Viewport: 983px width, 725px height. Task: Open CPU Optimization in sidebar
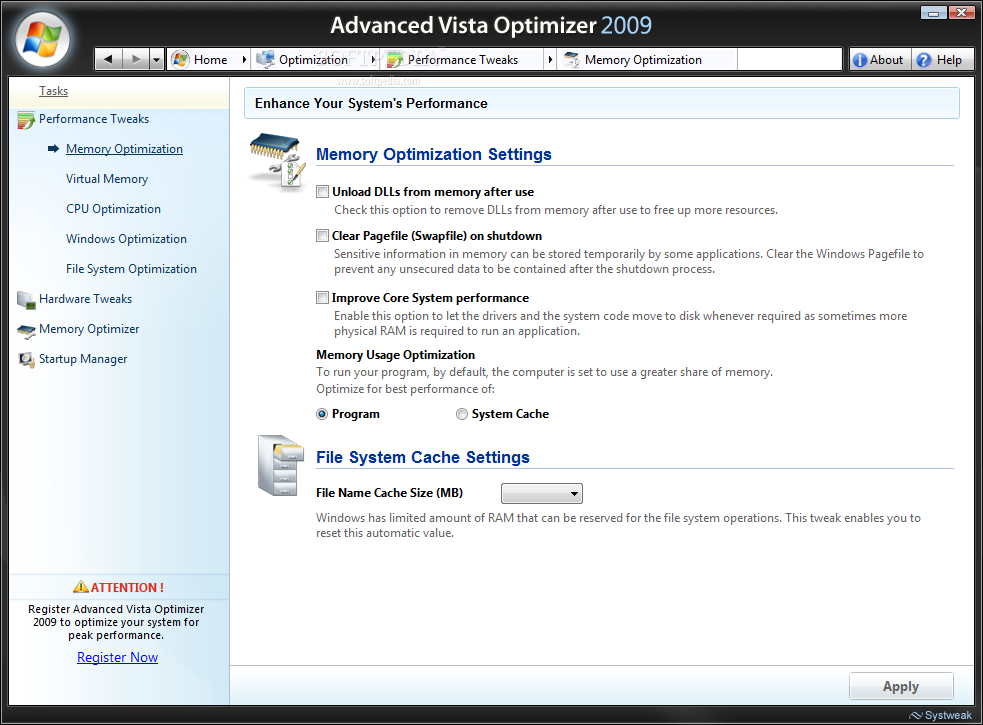[x=113, y=209]
